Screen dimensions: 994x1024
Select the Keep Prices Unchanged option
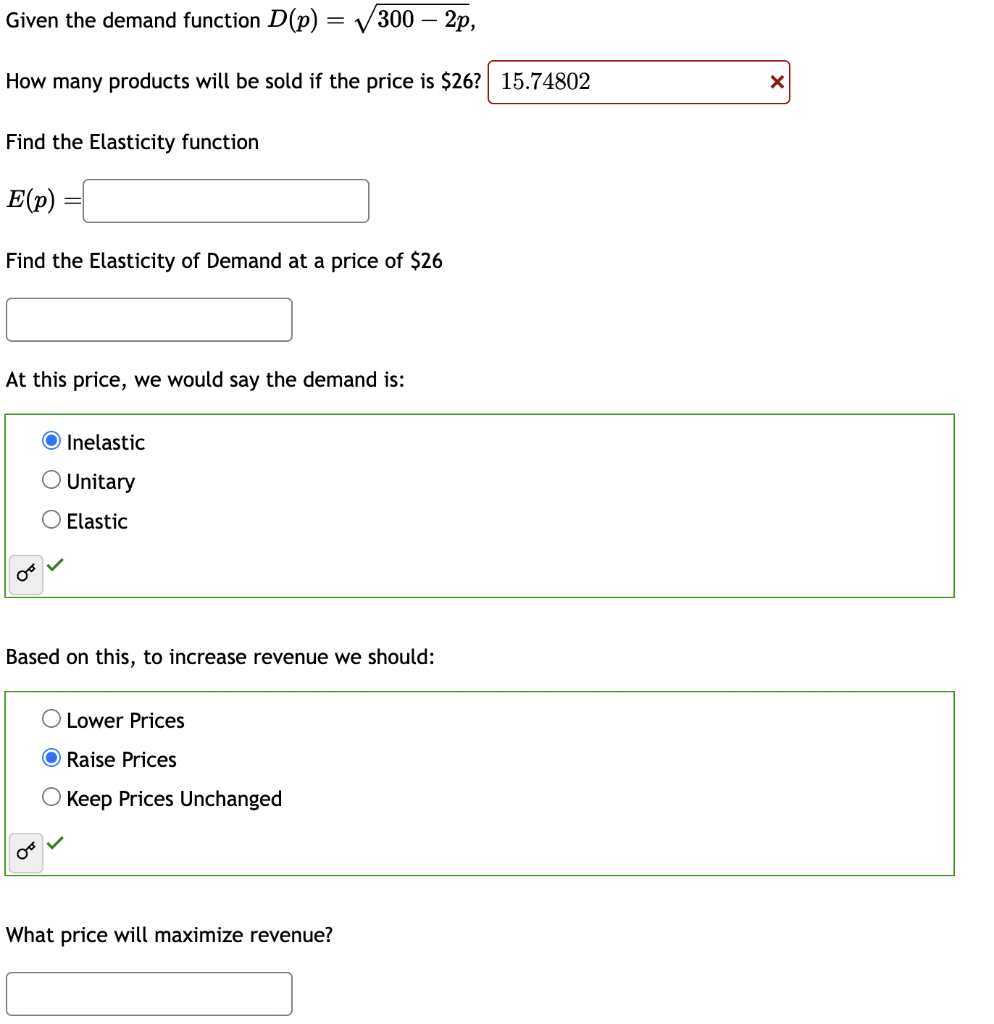pyautogui.click(x=51, y=797)
